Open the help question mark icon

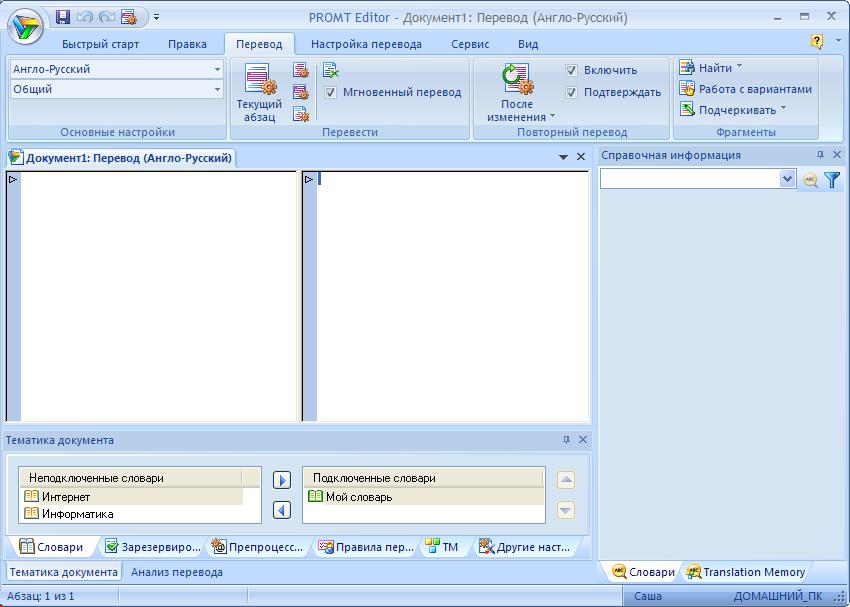tap(817, 41)
